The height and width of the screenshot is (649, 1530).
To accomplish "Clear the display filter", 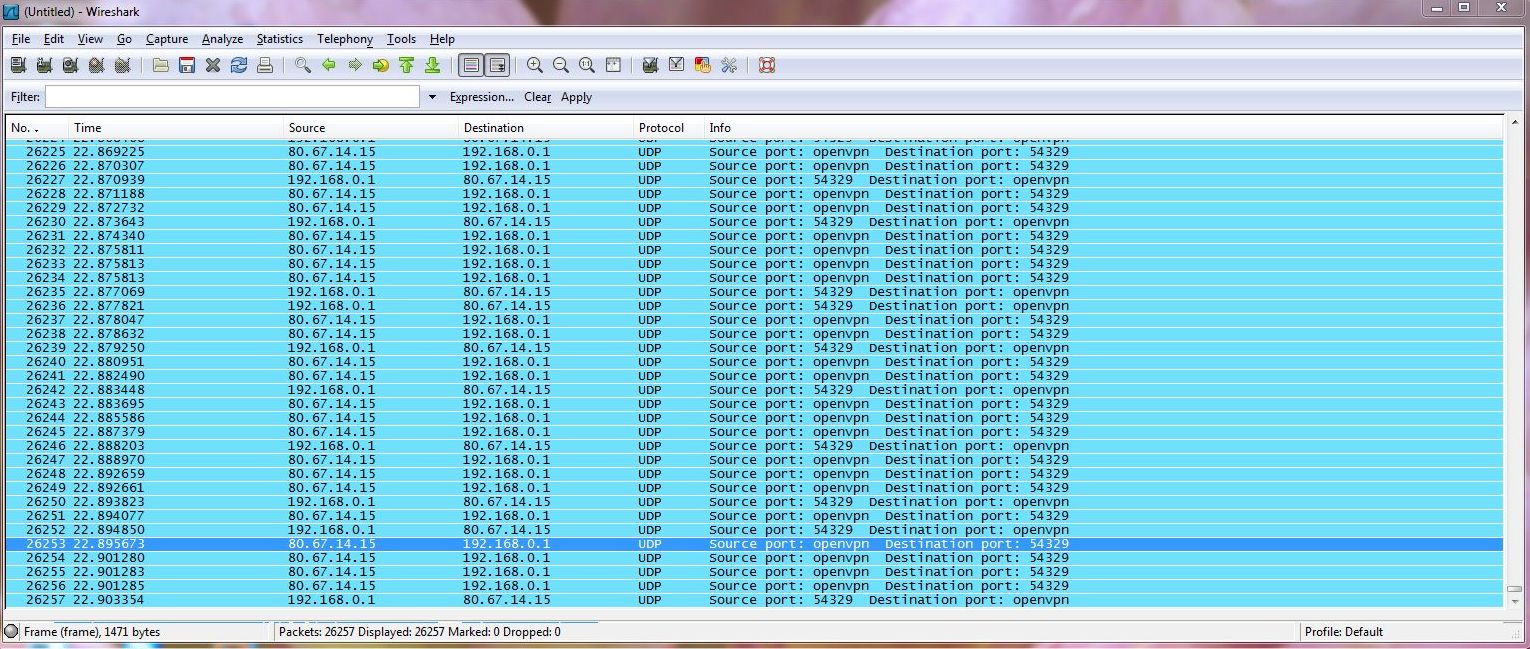I will [538, 97].
